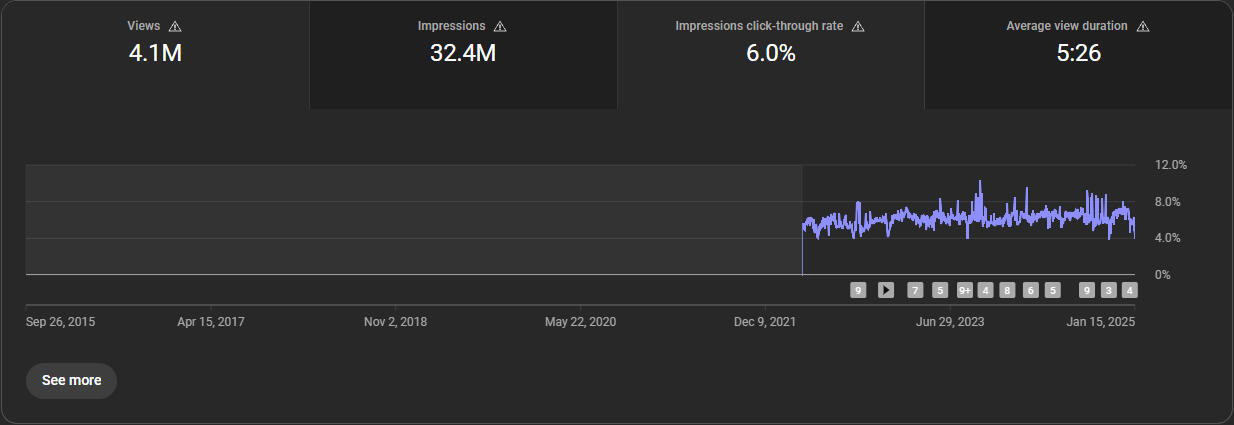The height and width of the screenshot is (425, 1234).
Task: Click the tallest spike on the purple chart line
Action: [980, 183]
